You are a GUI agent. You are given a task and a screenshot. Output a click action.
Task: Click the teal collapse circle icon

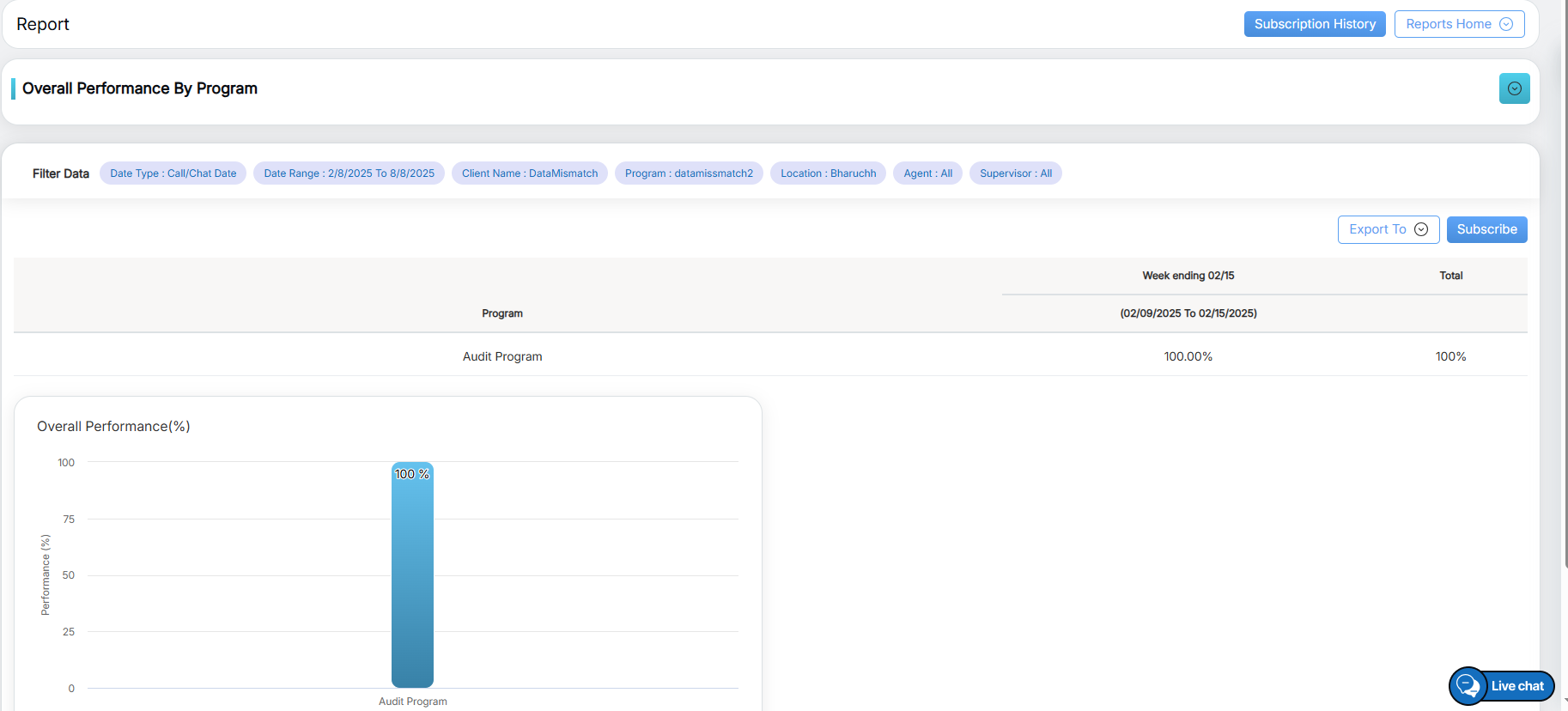(x=1514, y=88)
